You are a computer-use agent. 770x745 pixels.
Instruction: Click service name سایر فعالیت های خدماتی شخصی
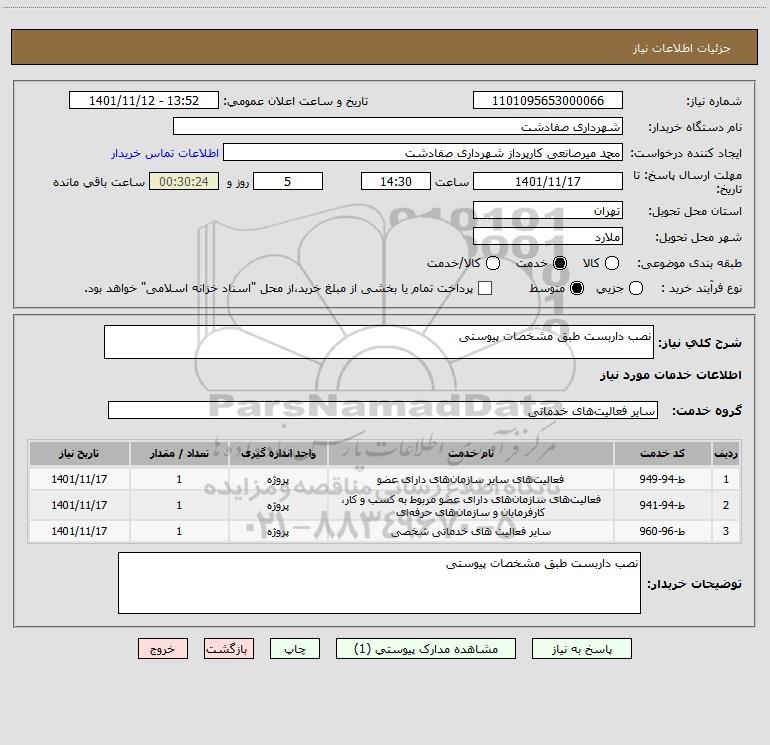click(470, 531)
